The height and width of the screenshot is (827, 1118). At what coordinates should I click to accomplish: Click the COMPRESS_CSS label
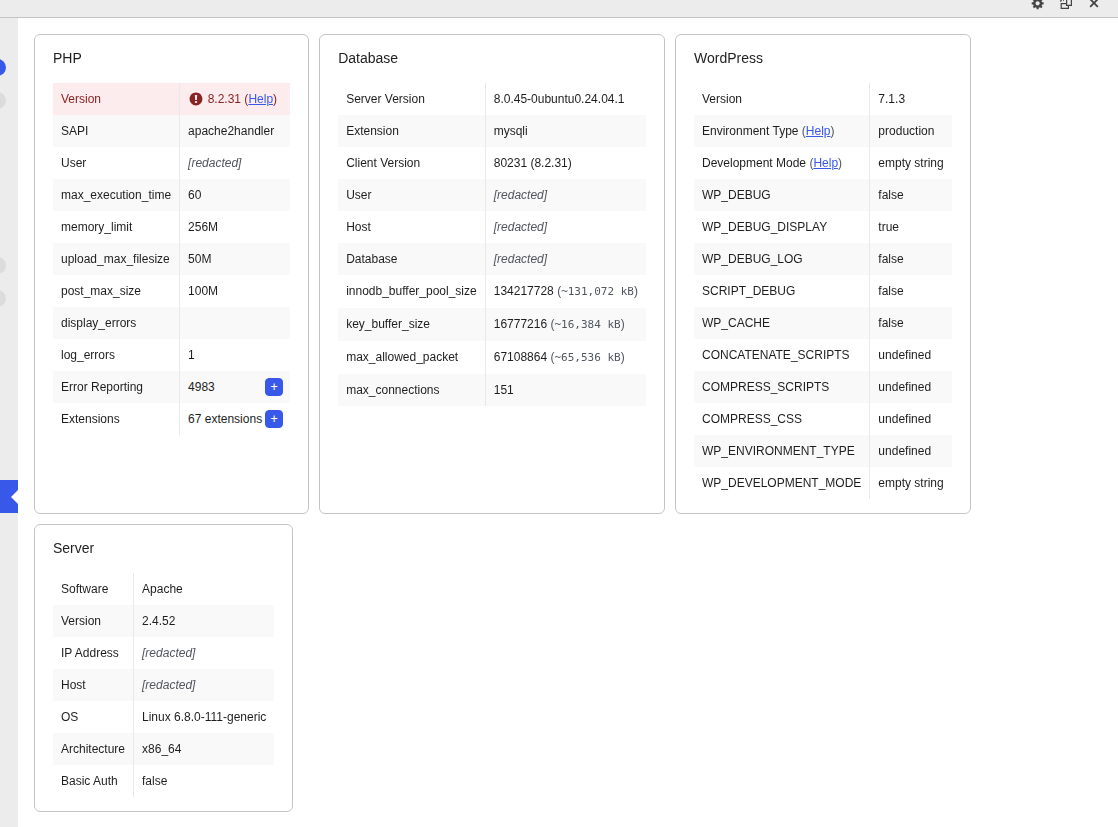pyautogui.click(x=752, y=419)
